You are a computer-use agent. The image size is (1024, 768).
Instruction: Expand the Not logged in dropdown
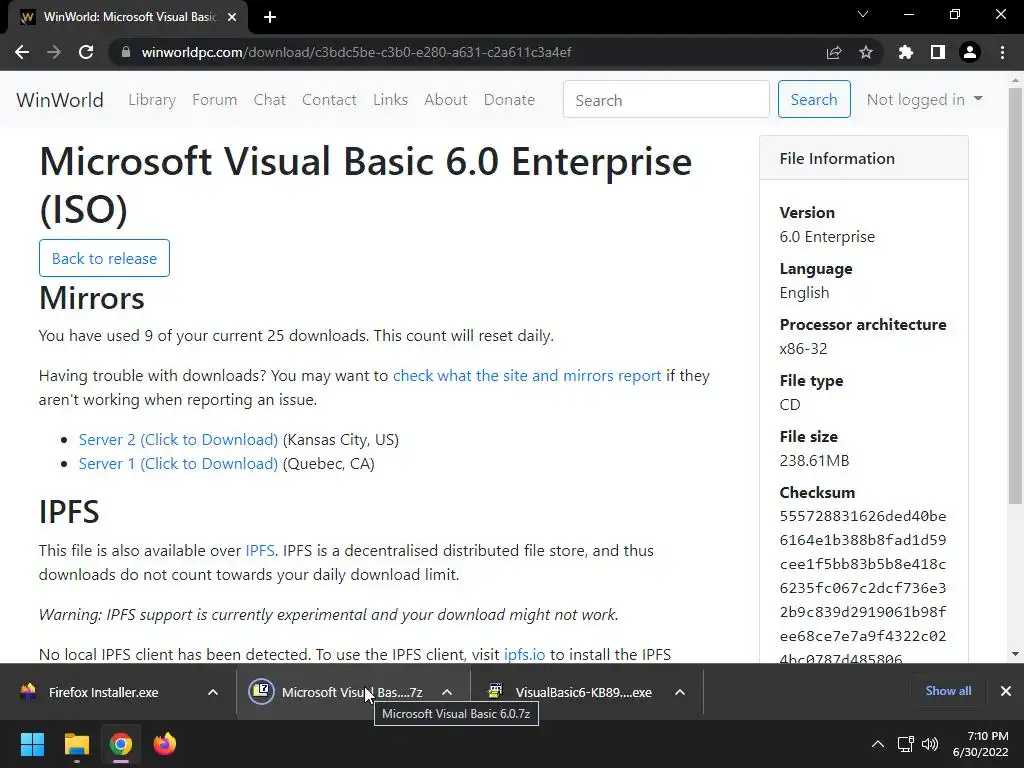pyautogui.click(x=924, y=100)
